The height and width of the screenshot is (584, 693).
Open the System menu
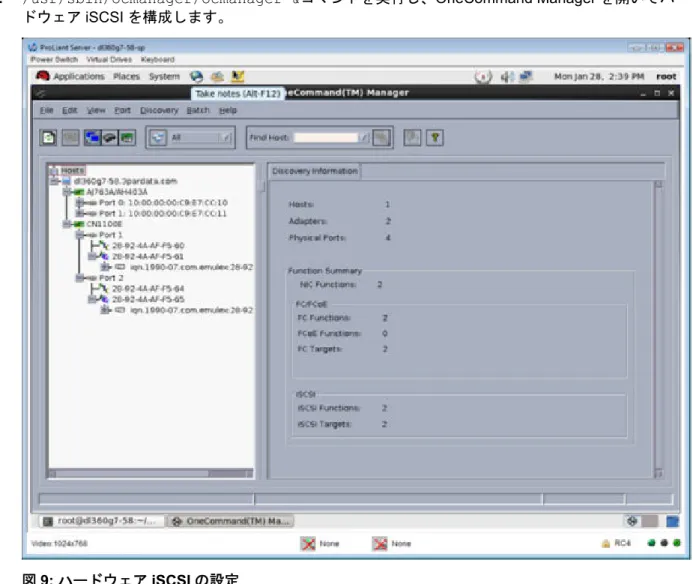(x=164, y=76)
